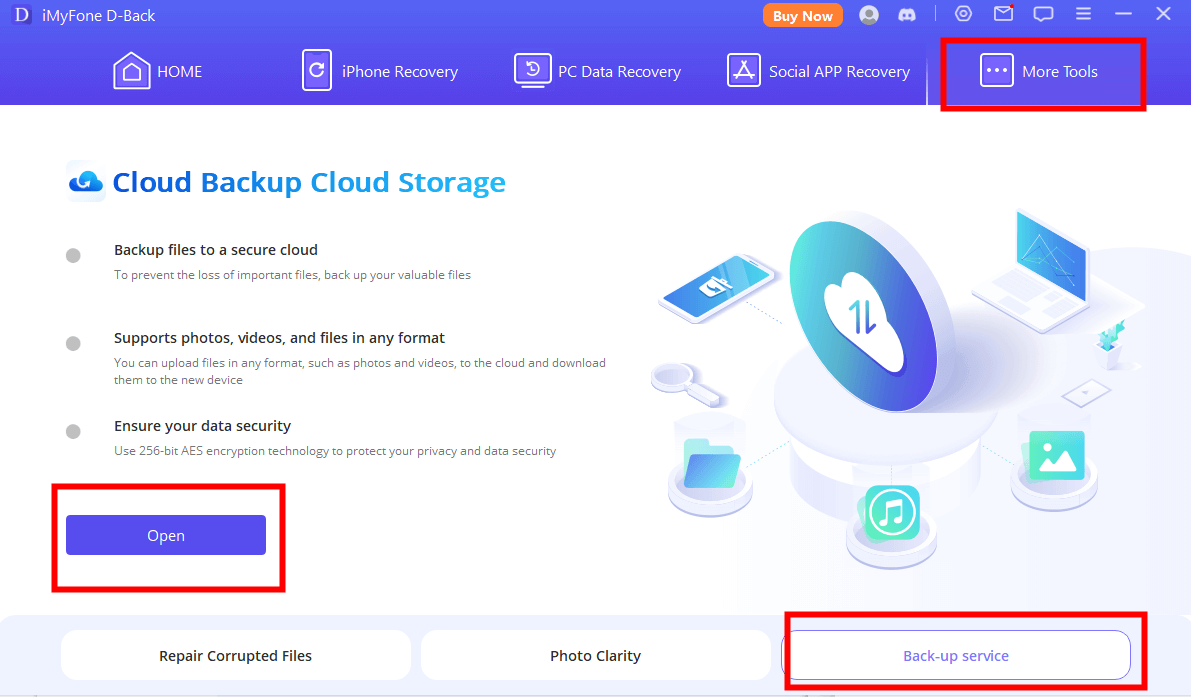Click the Social APP Recovery icon

(x=744, y=71)
